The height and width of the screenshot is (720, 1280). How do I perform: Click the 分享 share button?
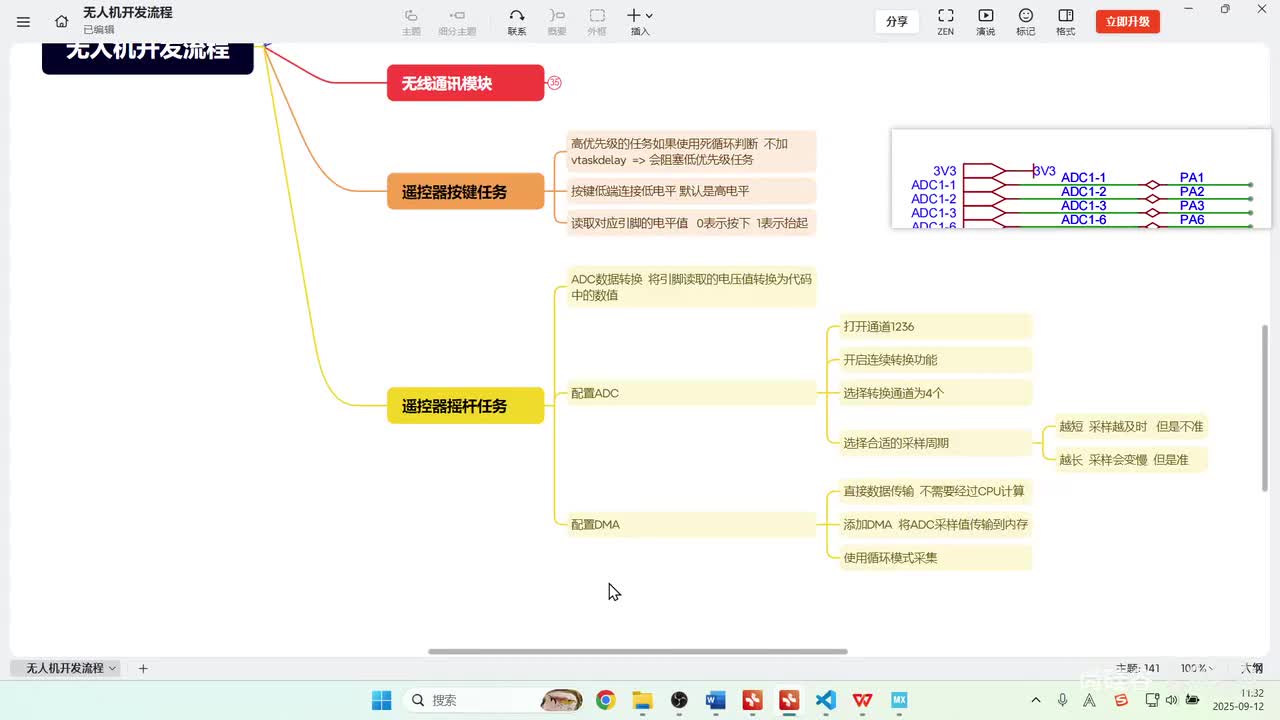click(897, 21)
